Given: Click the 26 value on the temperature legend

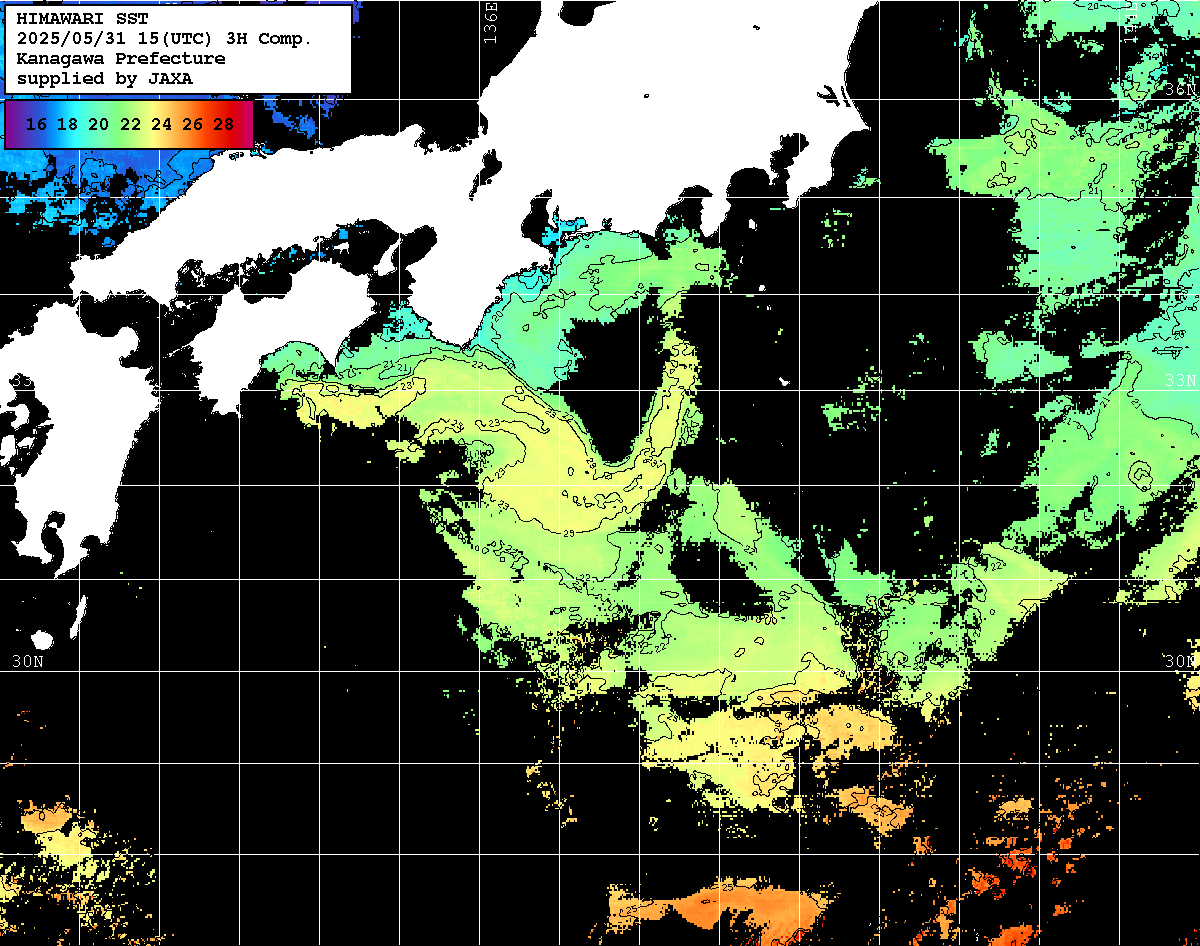Looking at the screenshot, I should point(192,124).
